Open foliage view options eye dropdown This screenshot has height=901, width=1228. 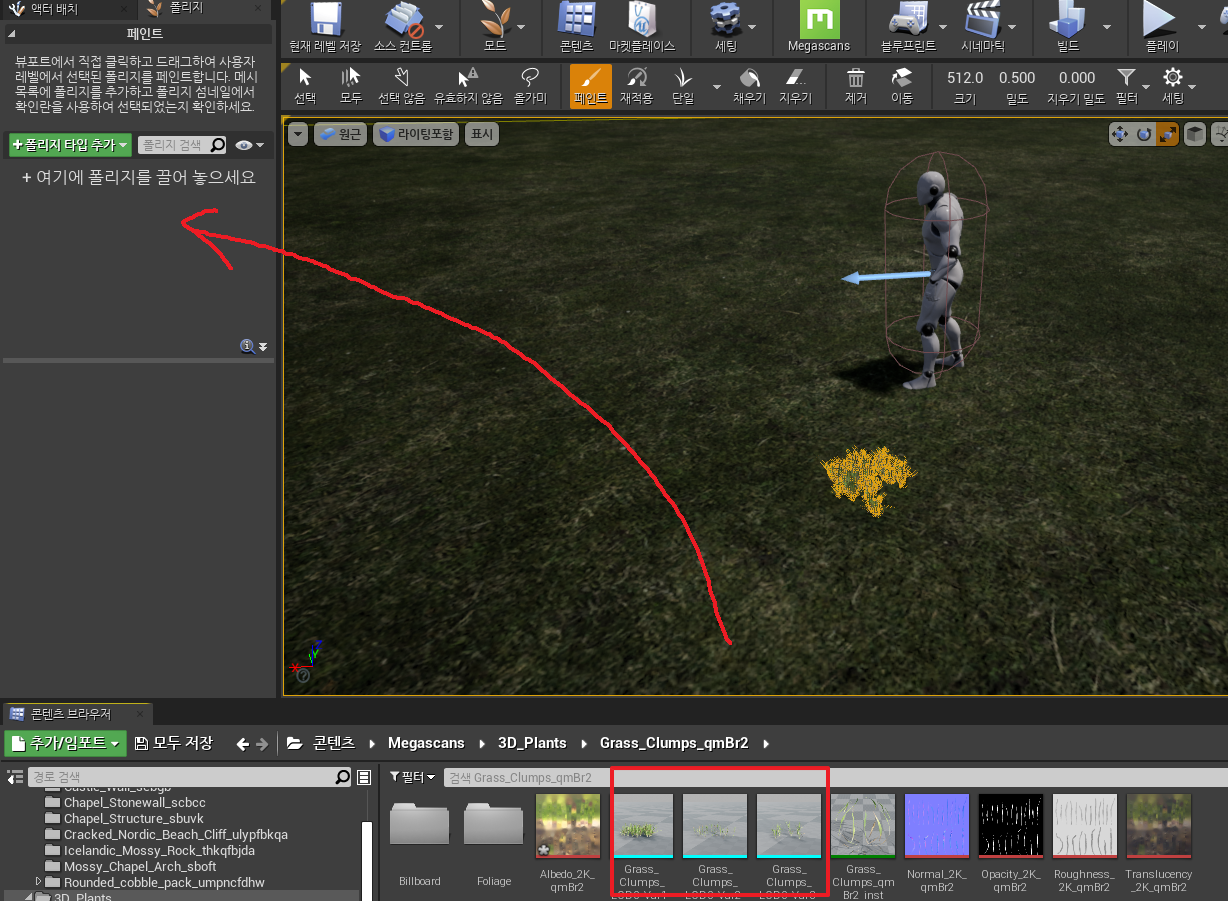click(249, 146)
